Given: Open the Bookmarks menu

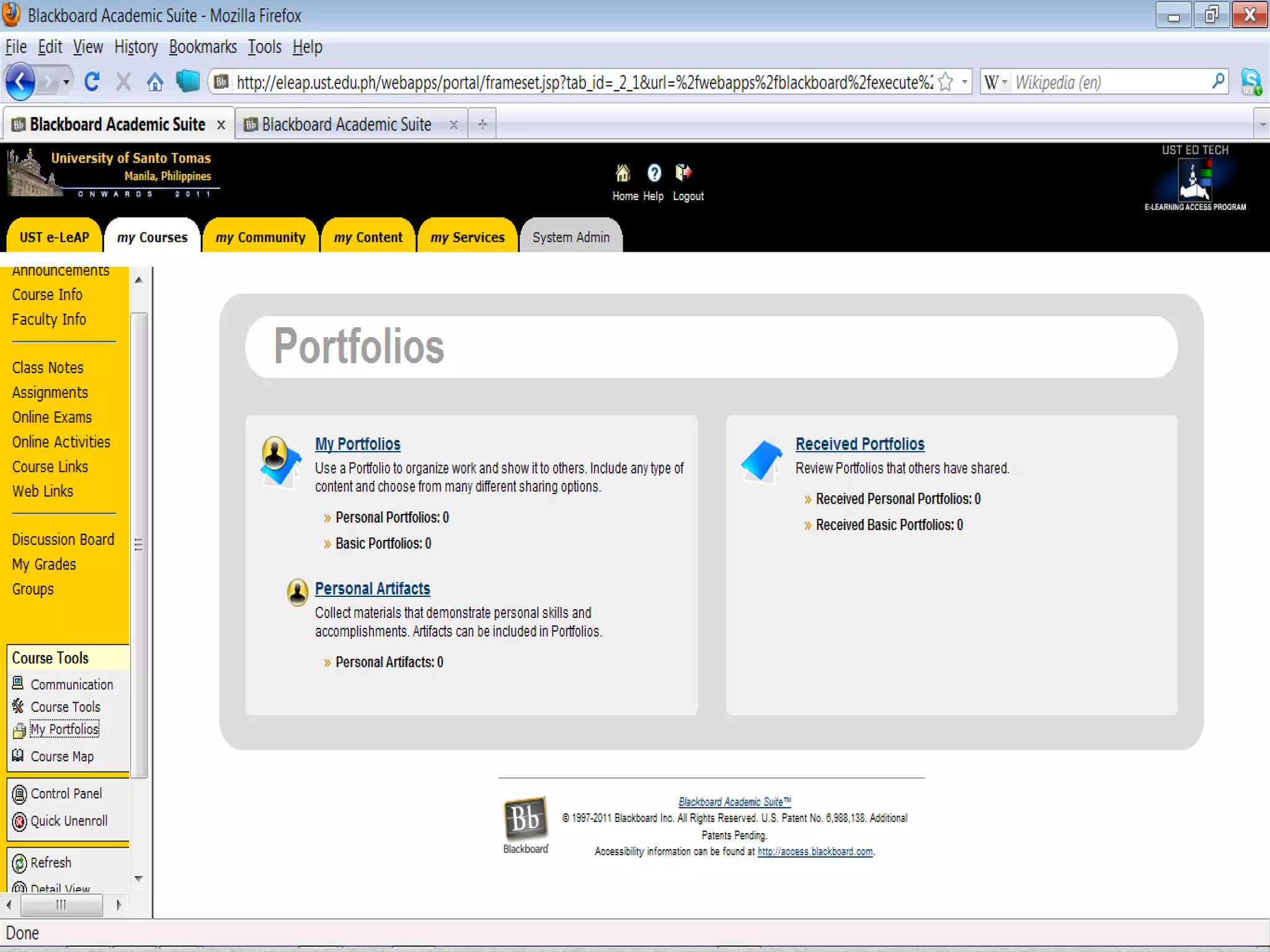Looking at the screenshot, I should click(202, 47).
